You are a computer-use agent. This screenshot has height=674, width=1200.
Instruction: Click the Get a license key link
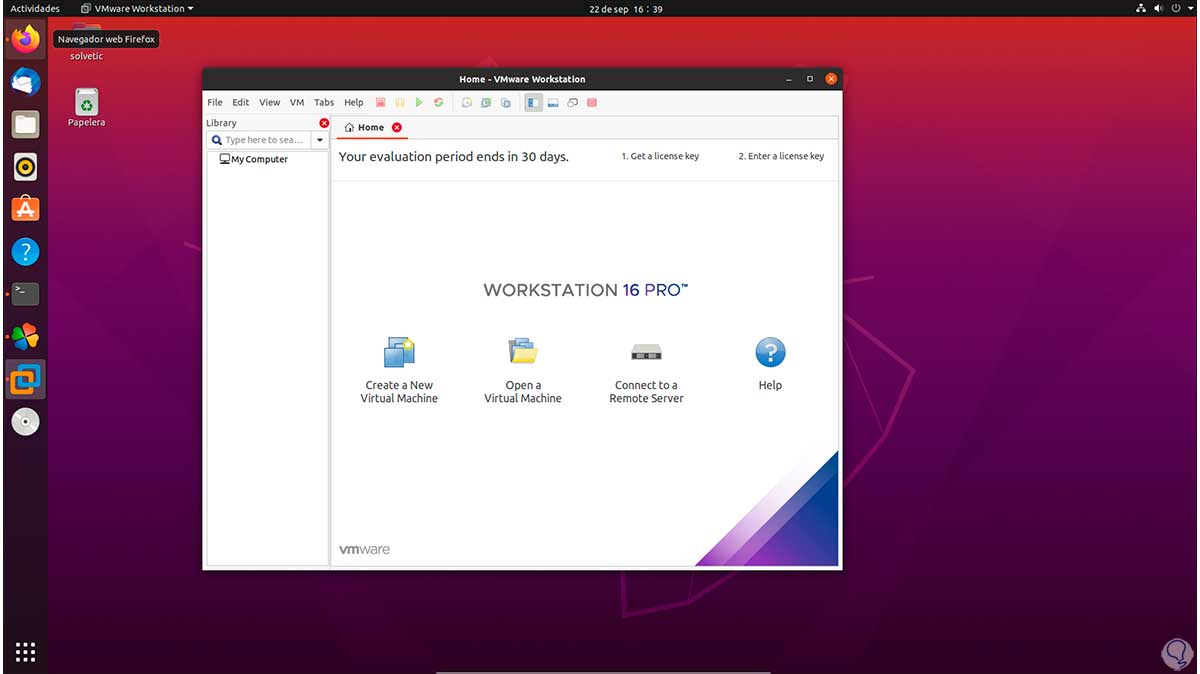coord(660,156)
